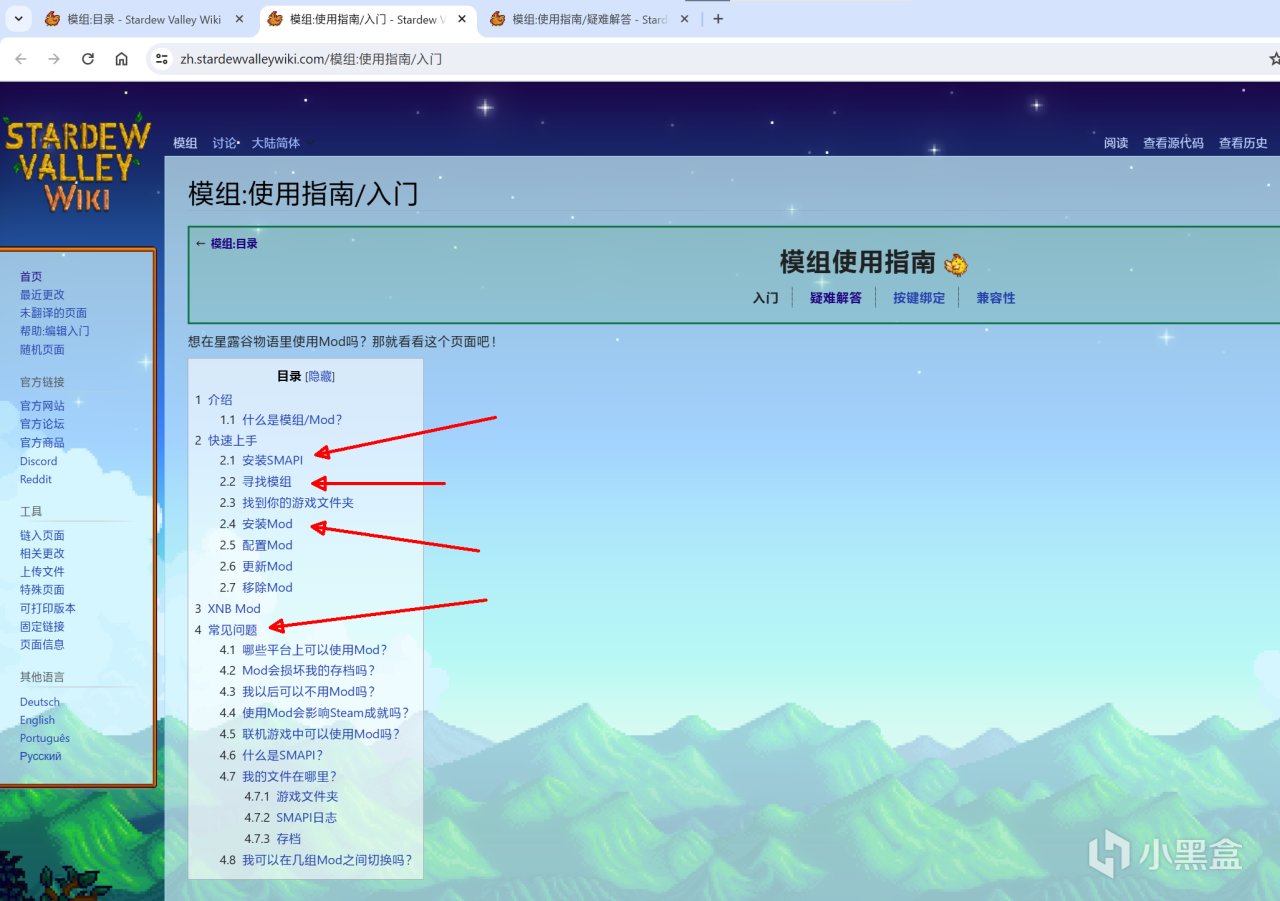Screen dimensions: 1280x901
Task: Jump to 4.3 我以后可以不用Mod吗？
Action: (298, 692)
